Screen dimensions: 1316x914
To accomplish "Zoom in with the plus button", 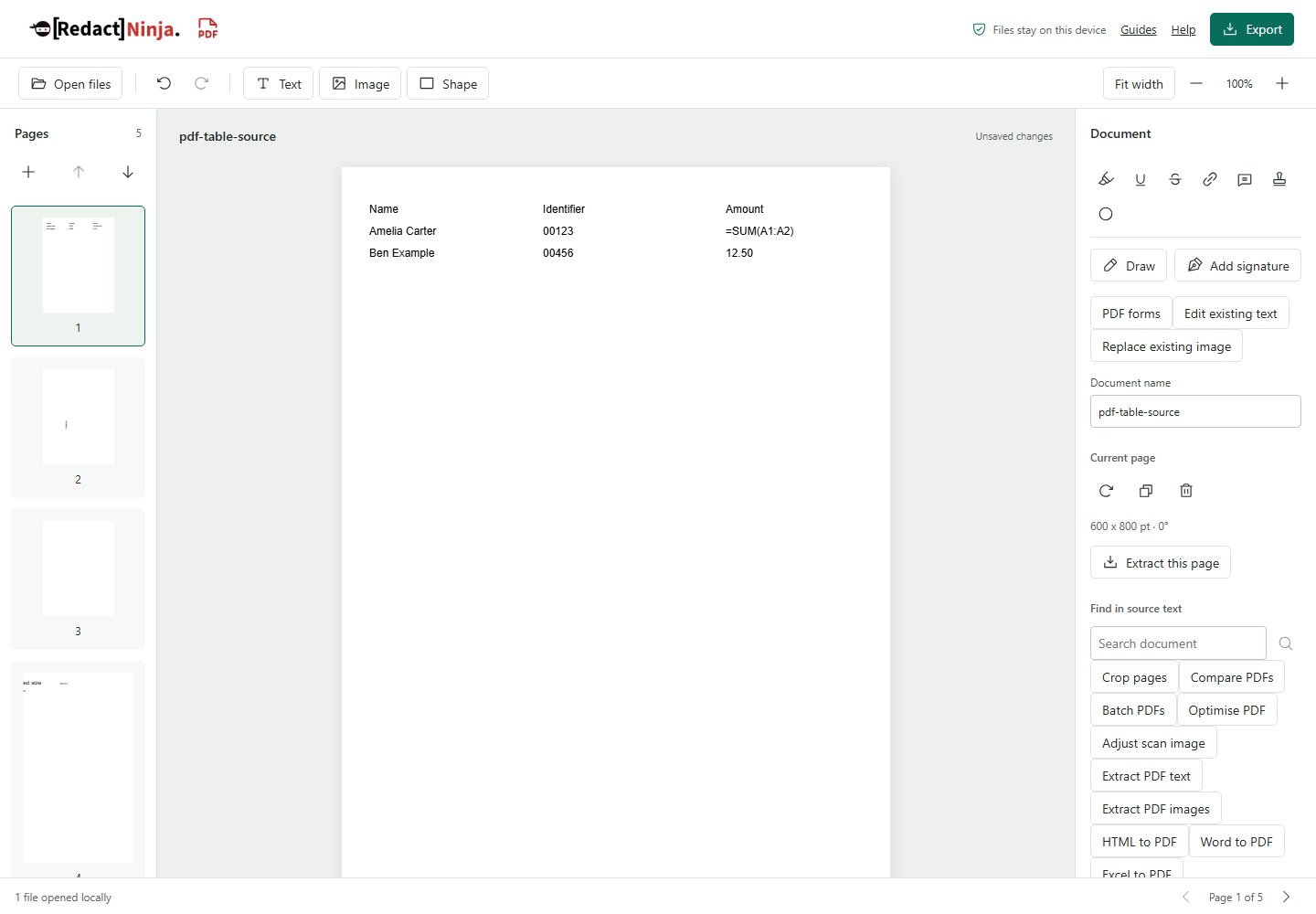I will (1282, 83).
